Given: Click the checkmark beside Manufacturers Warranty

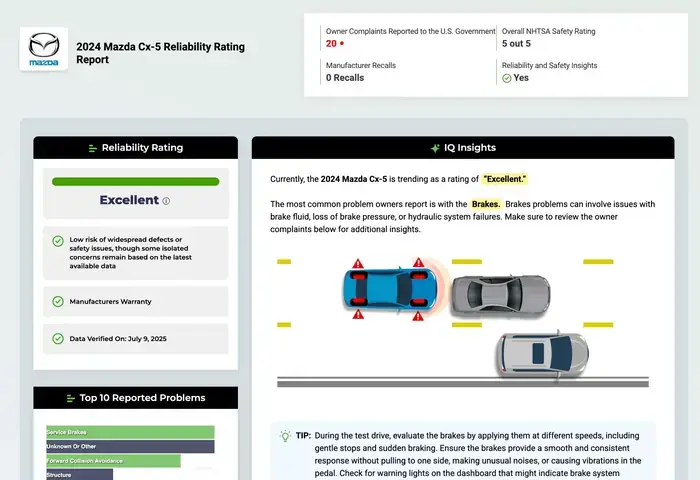Looking at the screenshot, I should point(58,301).
